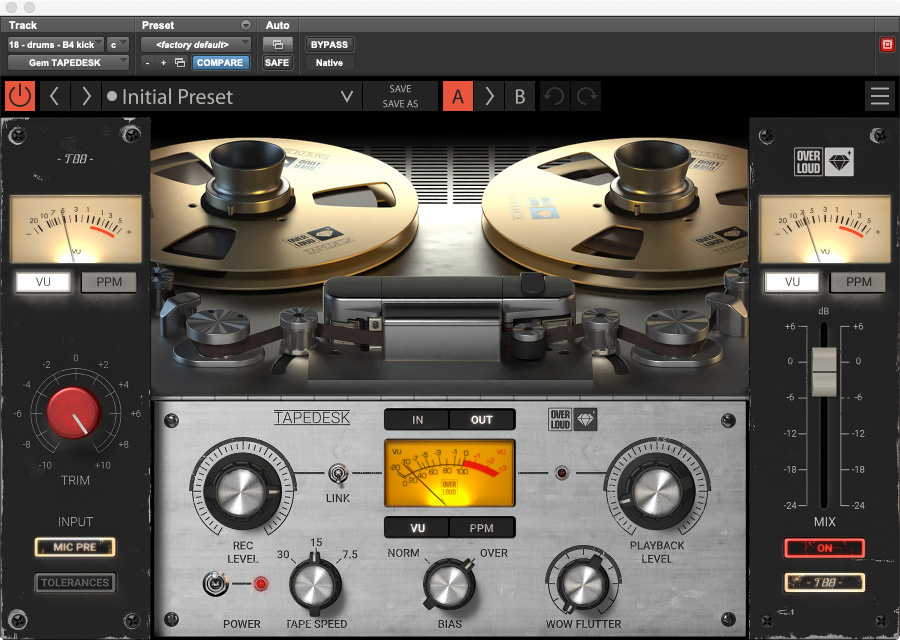
Task: Click SAVE preset button
Action: pos(400,89)
